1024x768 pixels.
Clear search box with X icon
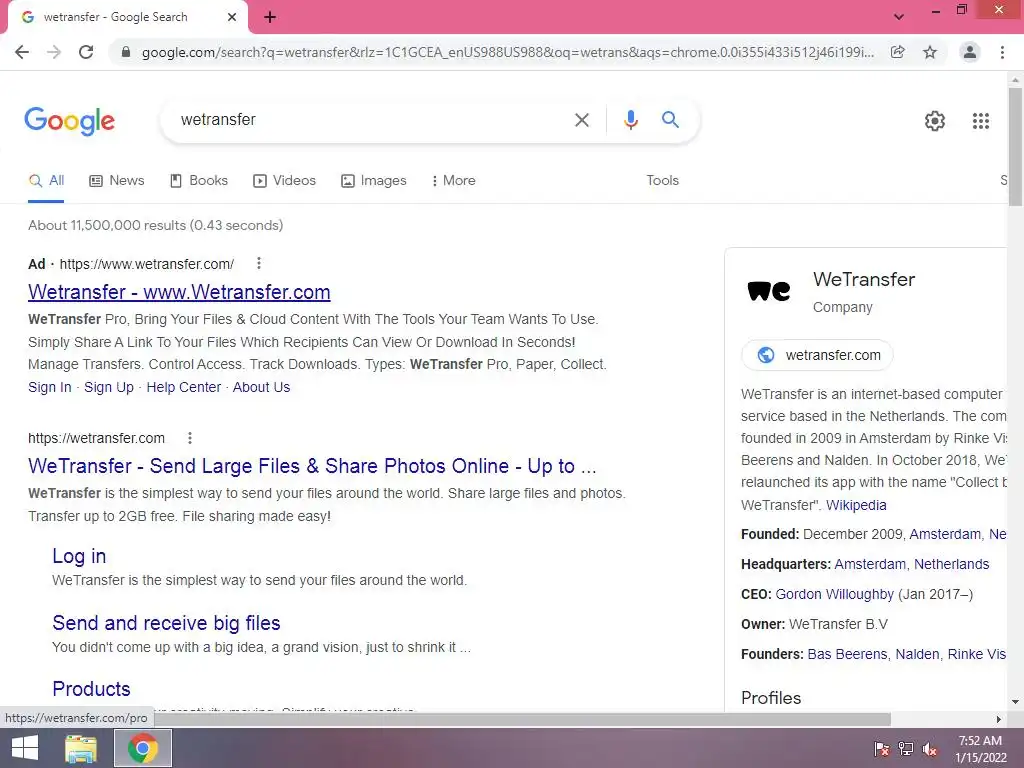pyautogui.click(x=582, y=120)
